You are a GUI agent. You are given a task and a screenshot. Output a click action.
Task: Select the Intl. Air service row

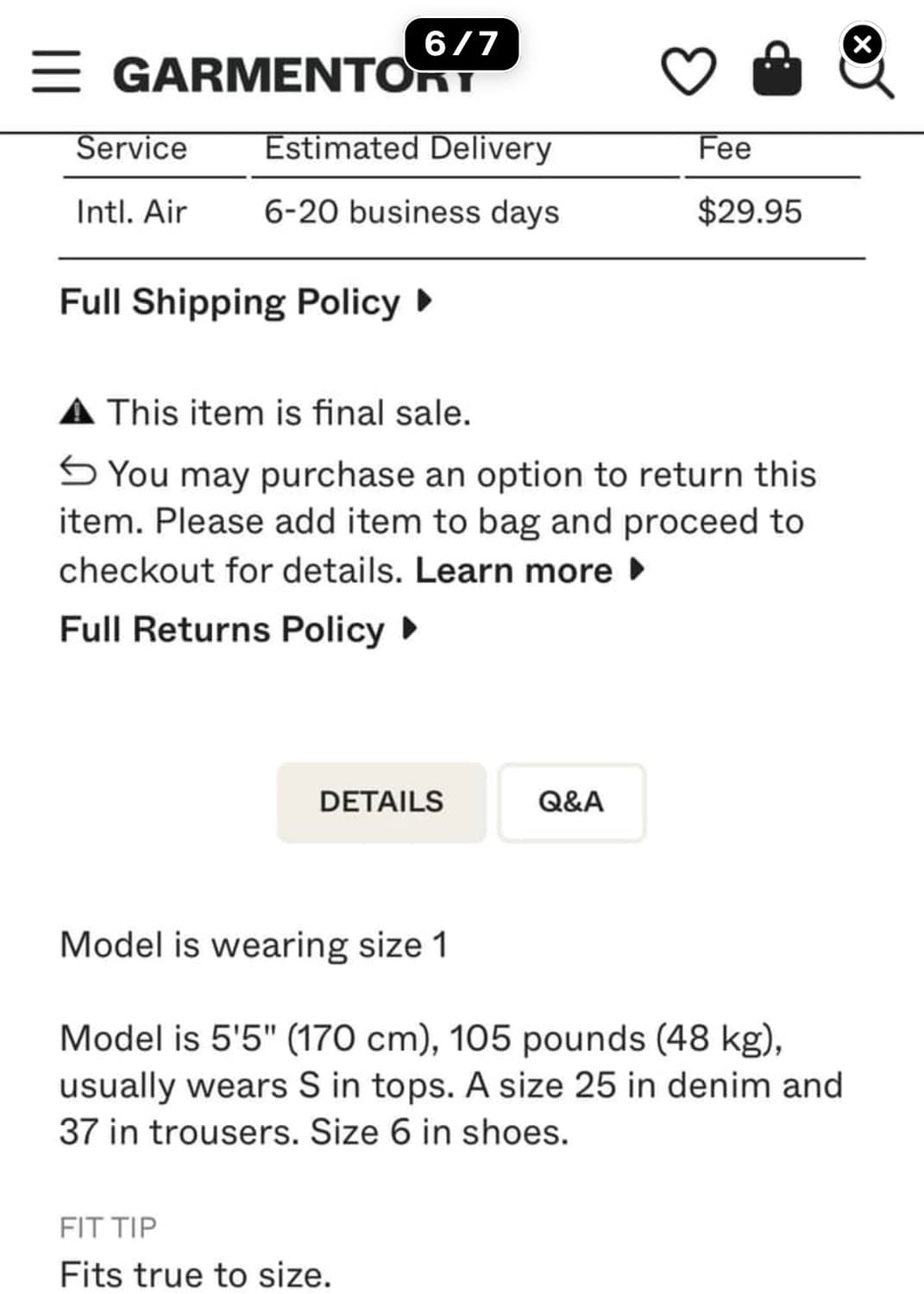[131, 211]
